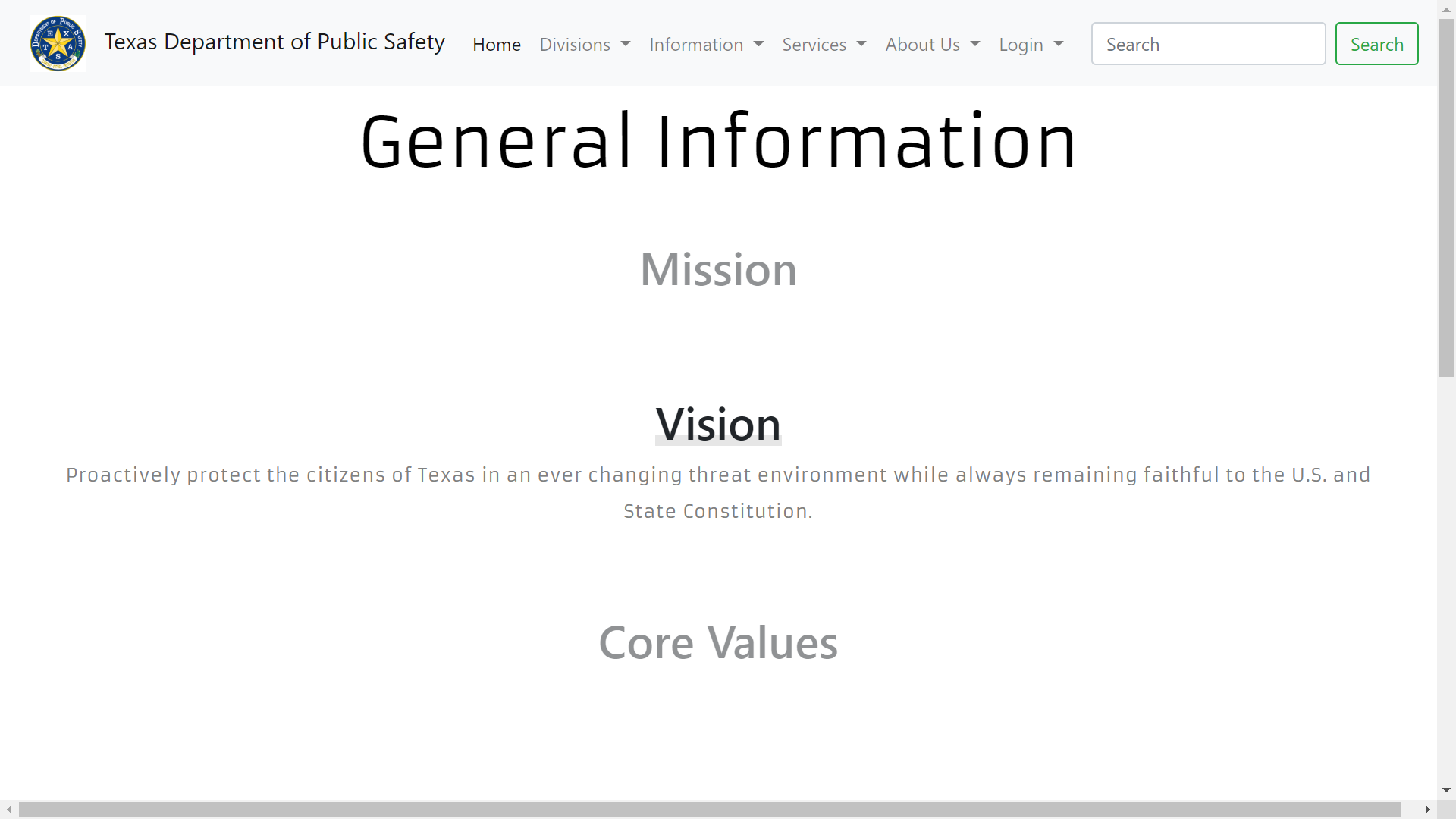Click the vertical scrollbar up arrow
Screen dimensions: 1456x819
pyautogui.click(x=1446, y=9)
